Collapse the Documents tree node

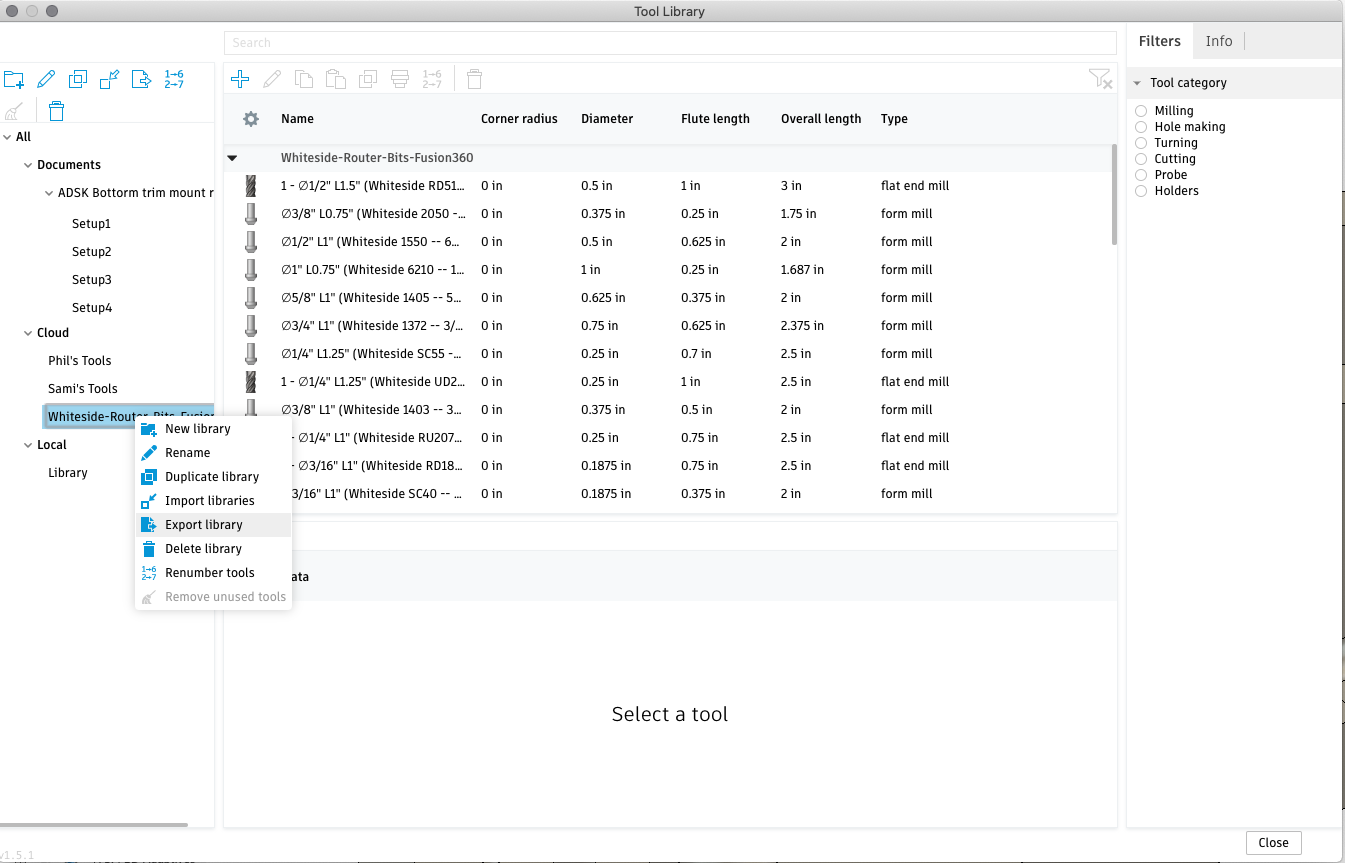click(28, 165)
